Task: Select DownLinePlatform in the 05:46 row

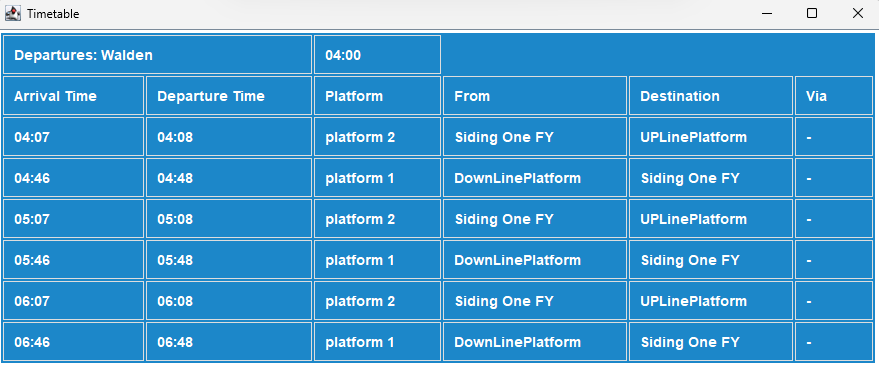Action: pos(535,260)
